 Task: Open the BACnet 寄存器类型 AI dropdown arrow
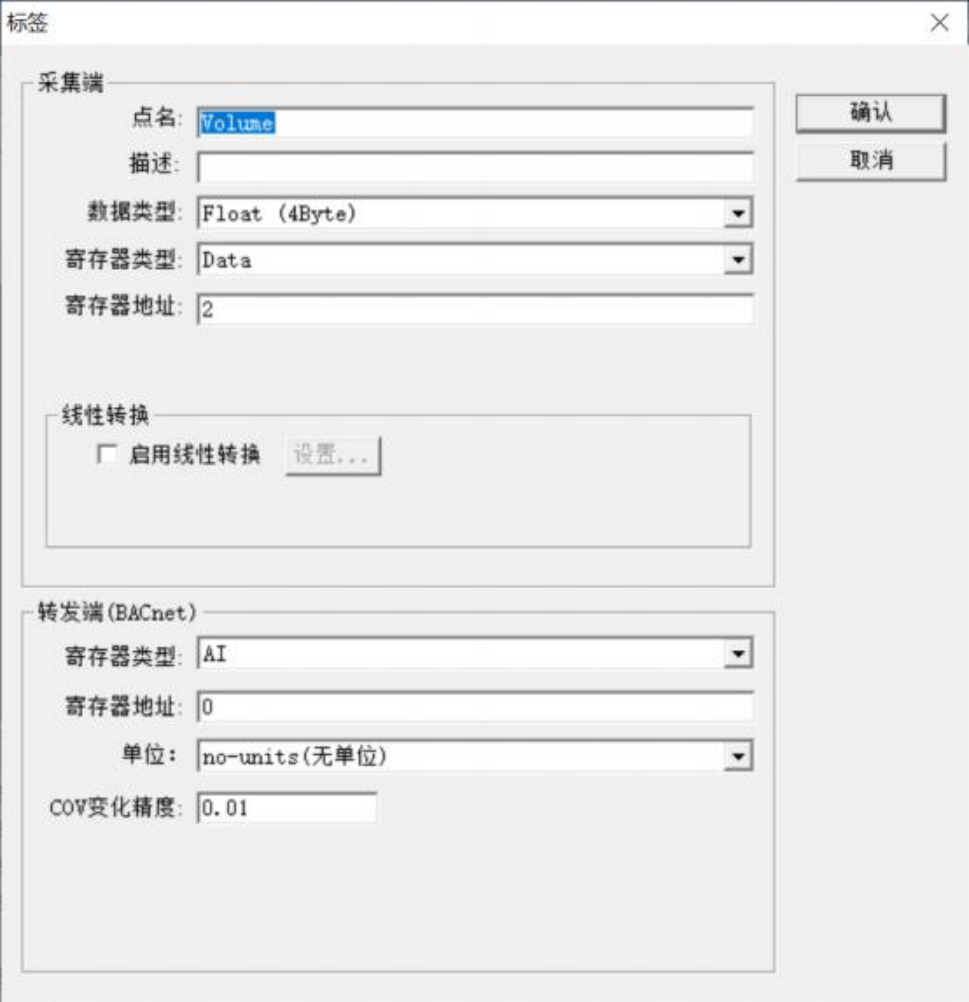click(738, 654)
